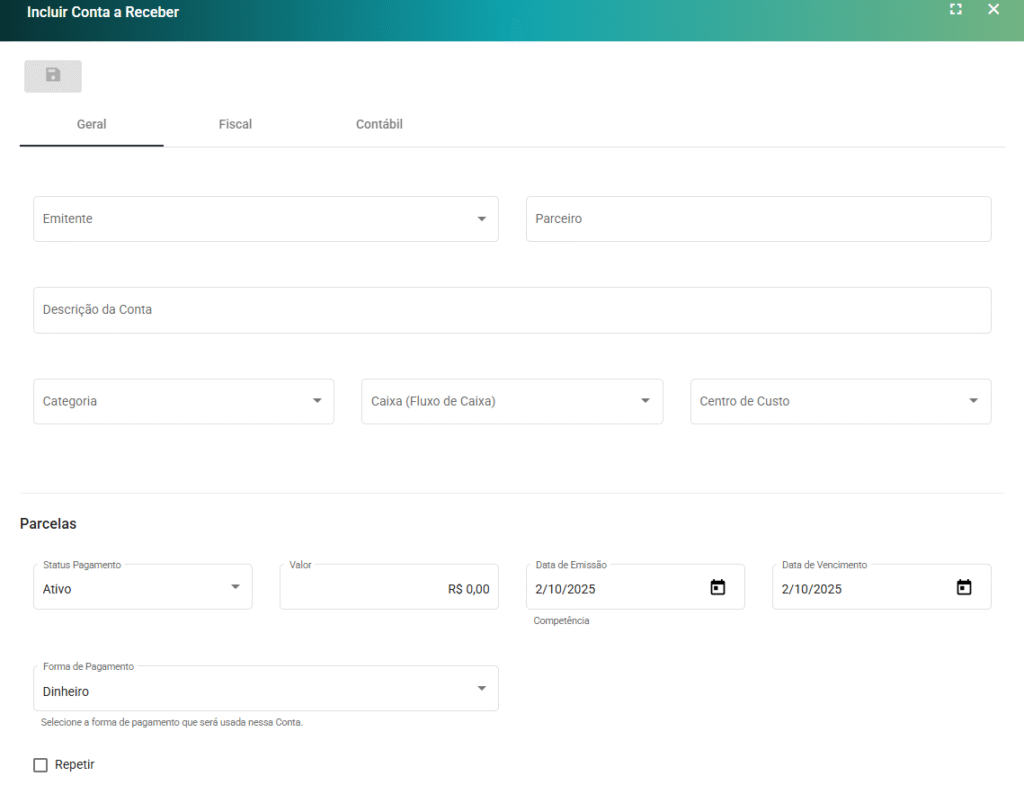Open the Categoria dropdown
Screen dimensions: 1024x794
(x=317, y=401)
